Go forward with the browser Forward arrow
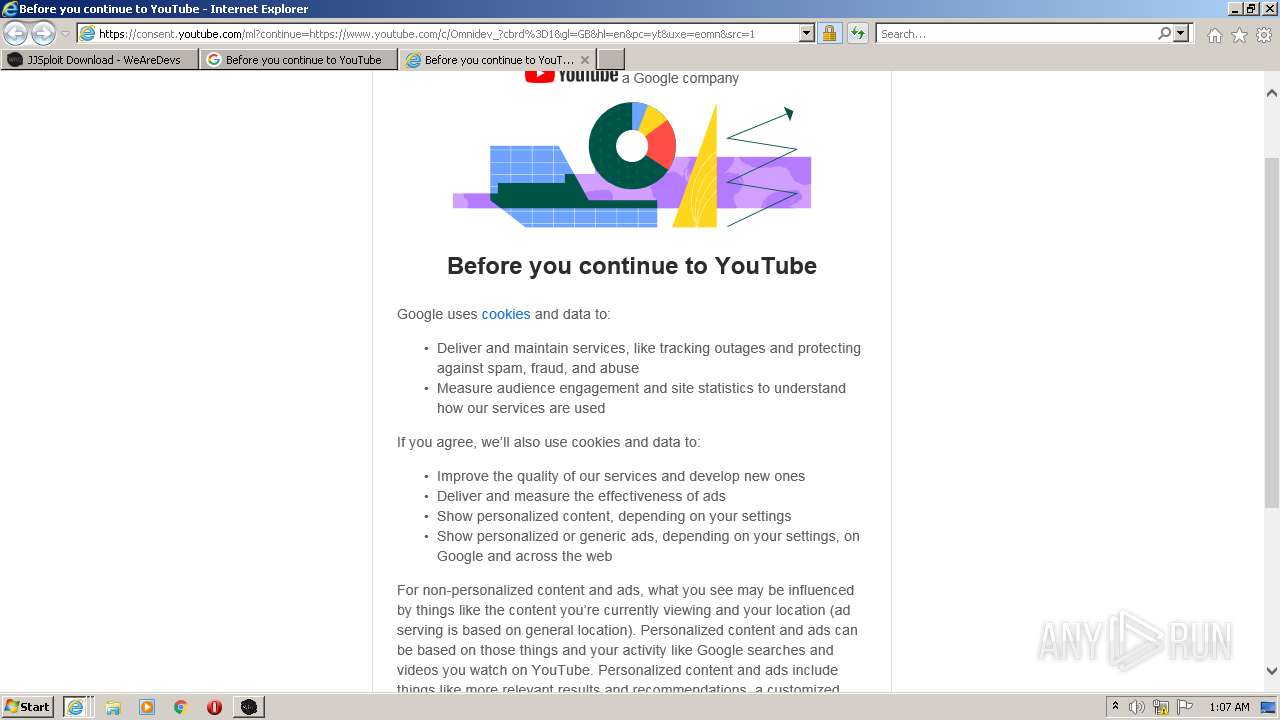This screenshot has height=720, width=1280. pyautogui.click(x=43, y=33)
